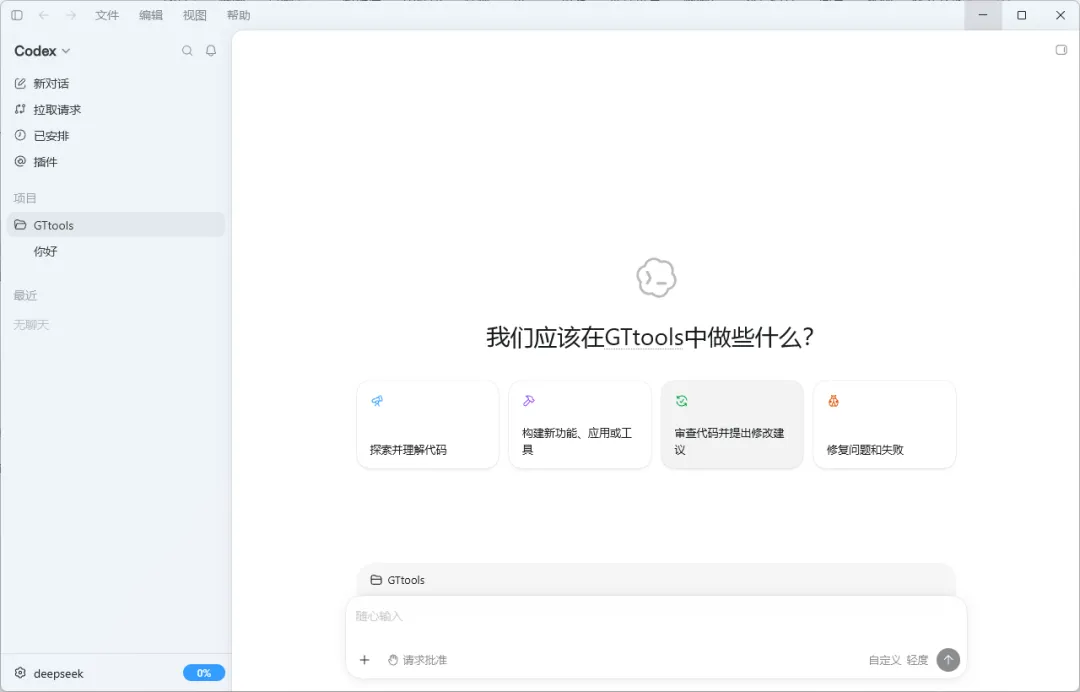Select 探索并理解代码 suggestion card
Viewport: 1080px width, 692px height.
click(x=428, y=425)
